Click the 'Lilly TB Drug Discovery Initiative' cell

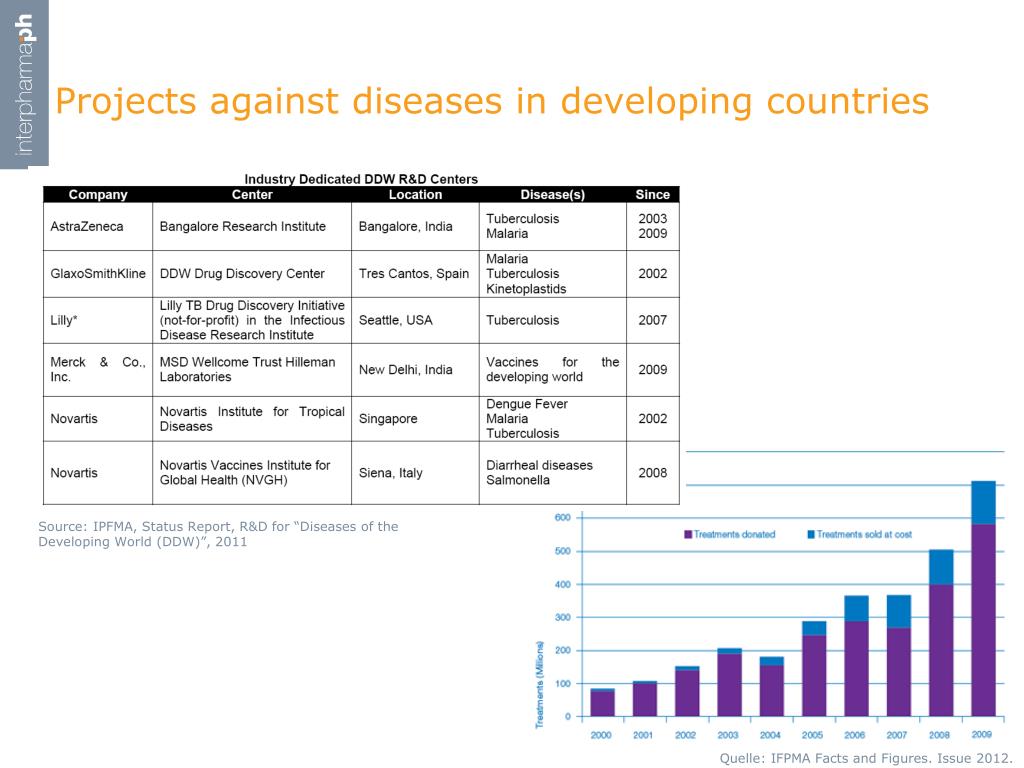252,320
